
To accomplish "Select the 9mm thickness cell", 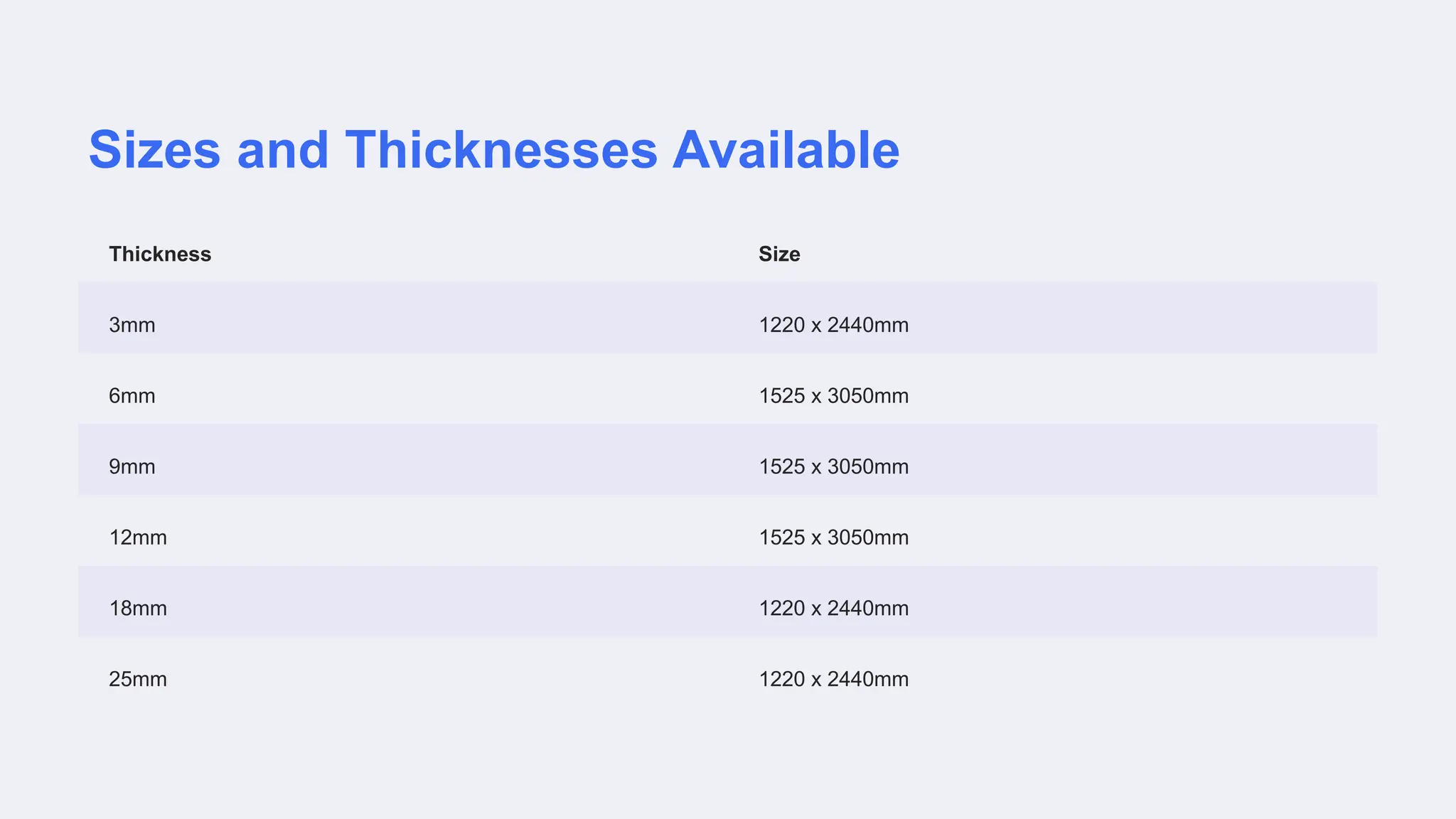I will coord(132,466).
